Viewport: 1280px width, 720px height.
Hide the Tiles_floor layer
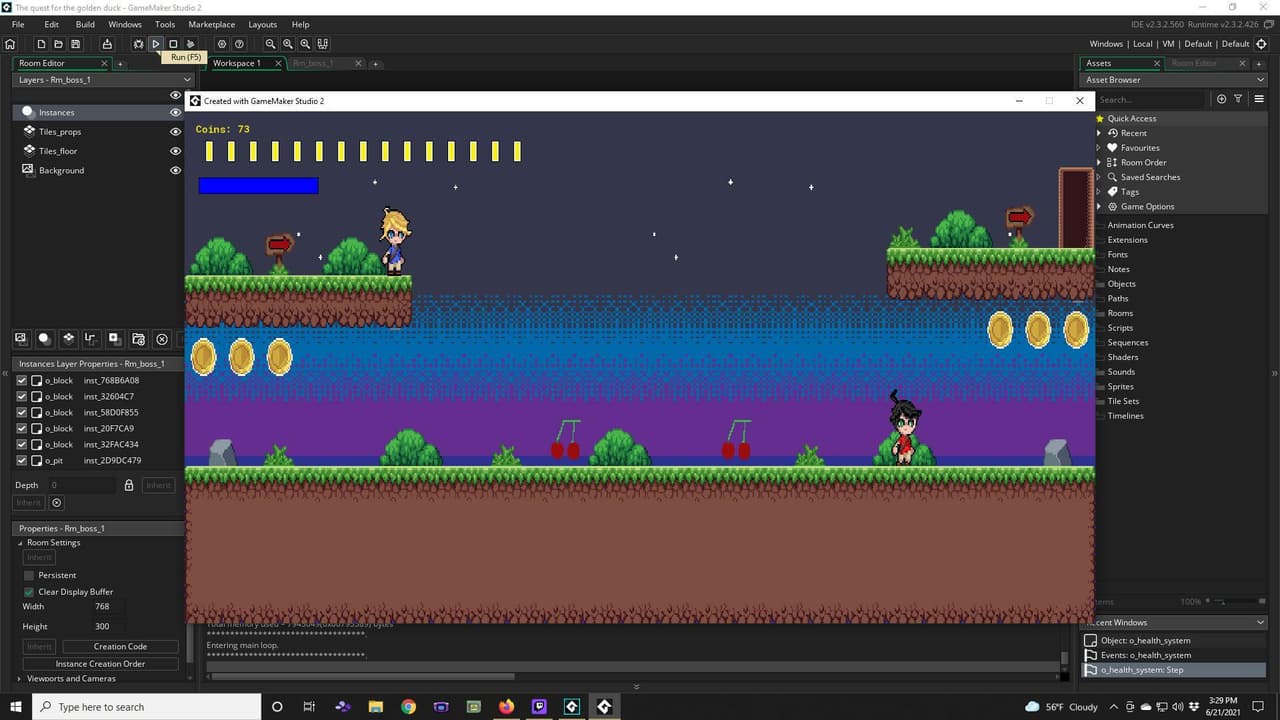pos(176,151)
